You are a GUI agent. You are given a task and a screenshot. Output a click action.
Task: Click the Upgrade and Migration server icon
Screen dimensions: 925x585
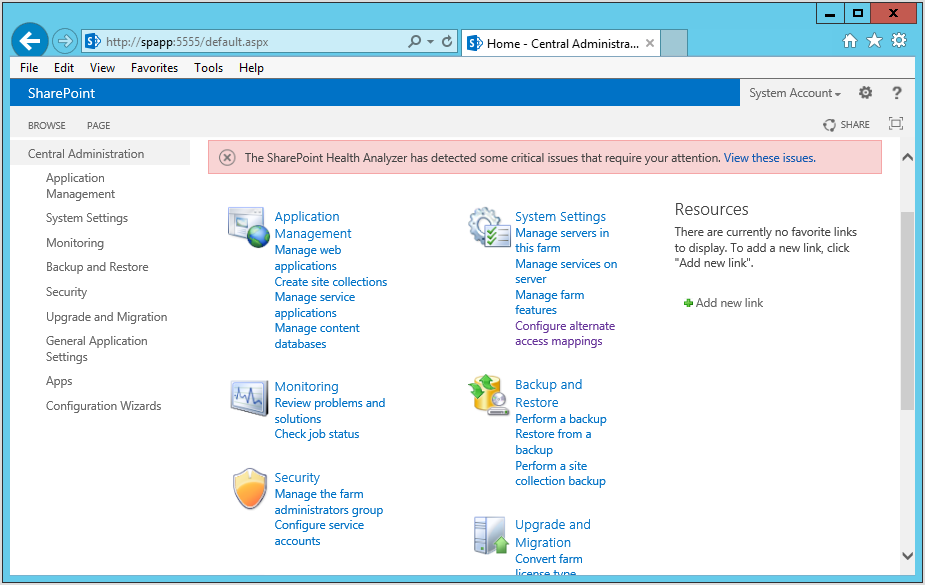click(491, 535)
